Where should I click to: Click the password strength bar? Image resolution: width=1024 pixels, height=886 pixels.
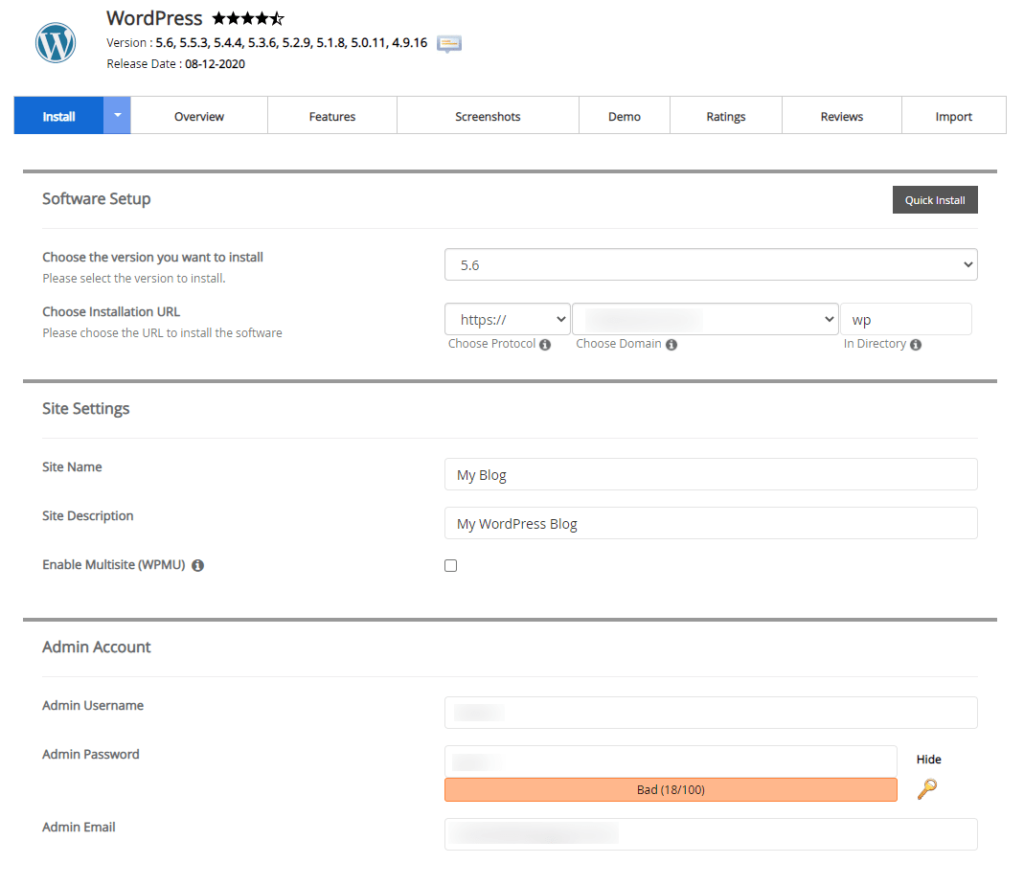tap(670, 790)
